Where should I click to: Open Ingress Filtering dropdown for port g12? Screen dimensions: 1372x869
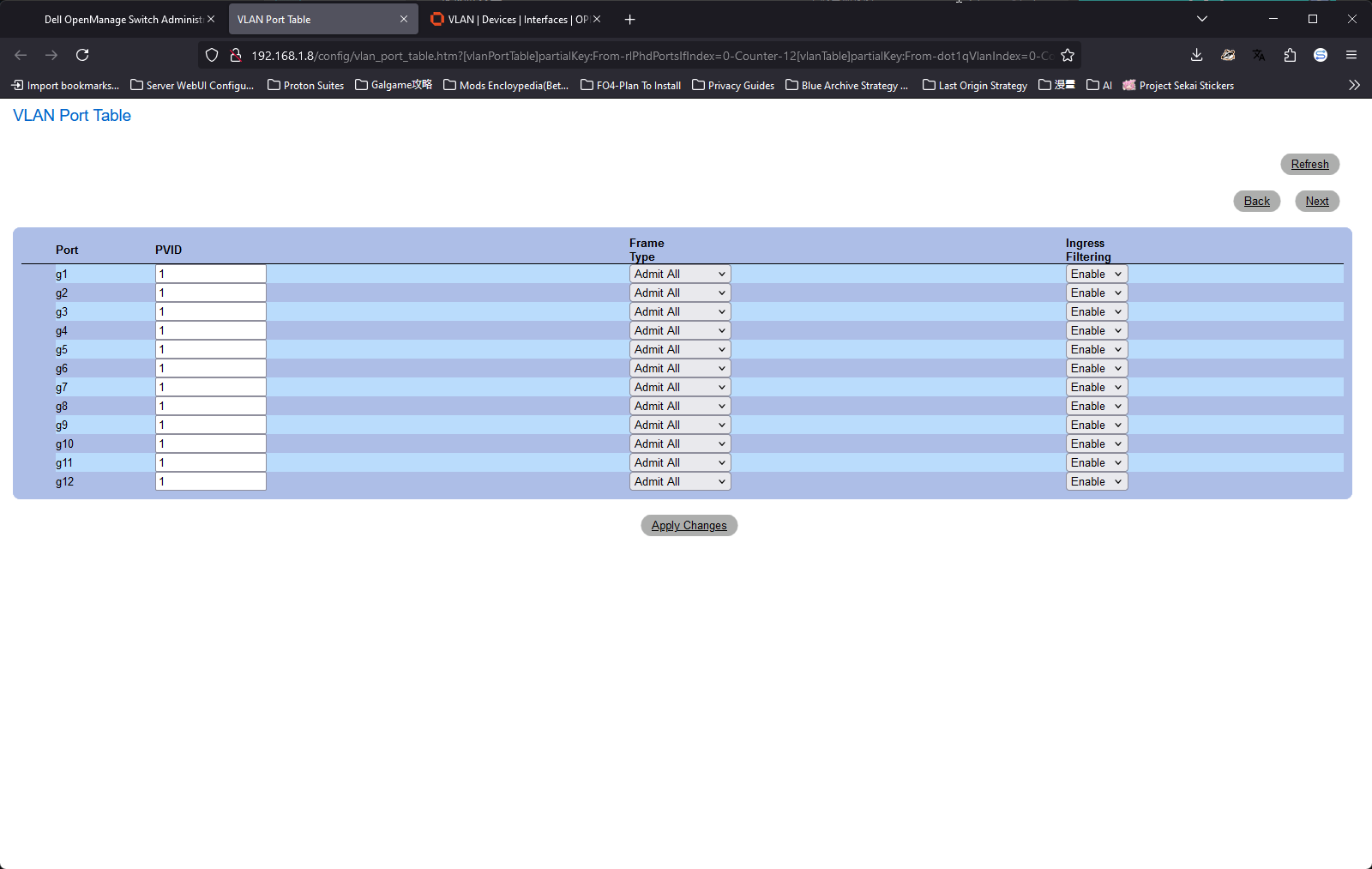(1097, 481)
